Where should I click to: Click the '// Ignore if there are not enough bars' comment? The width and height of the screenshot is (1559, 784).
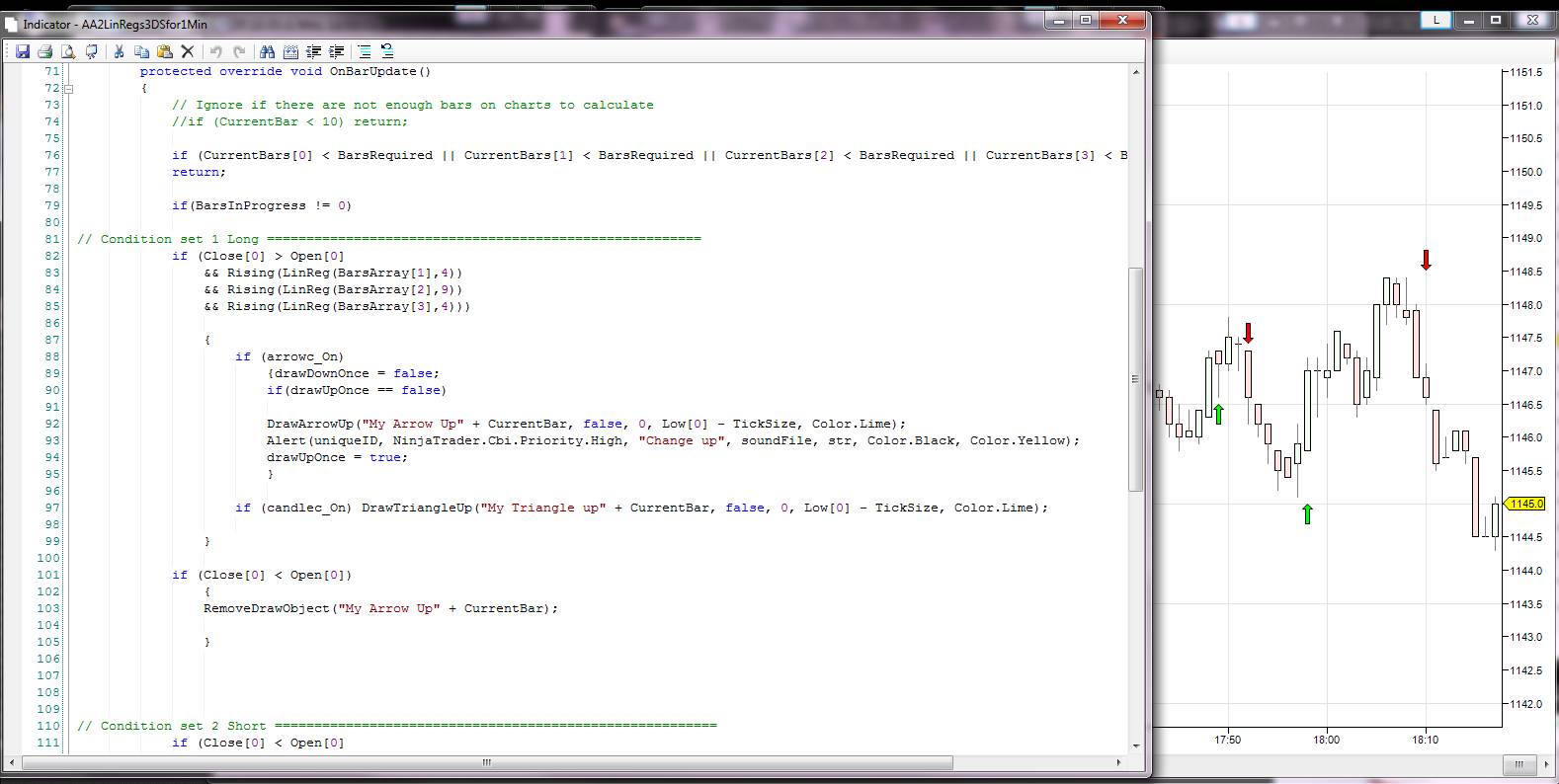[x=412, y=105]
